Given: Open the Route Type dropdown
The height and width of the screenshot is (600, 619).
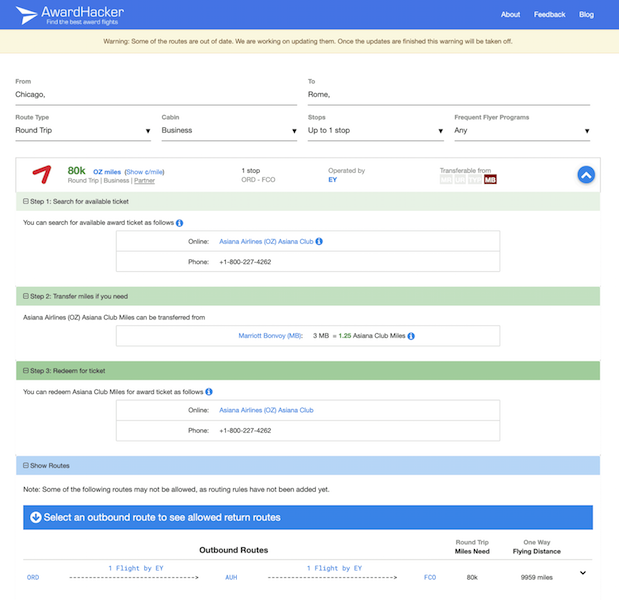Looking at the screenshot, I should [x=83, y=131].
